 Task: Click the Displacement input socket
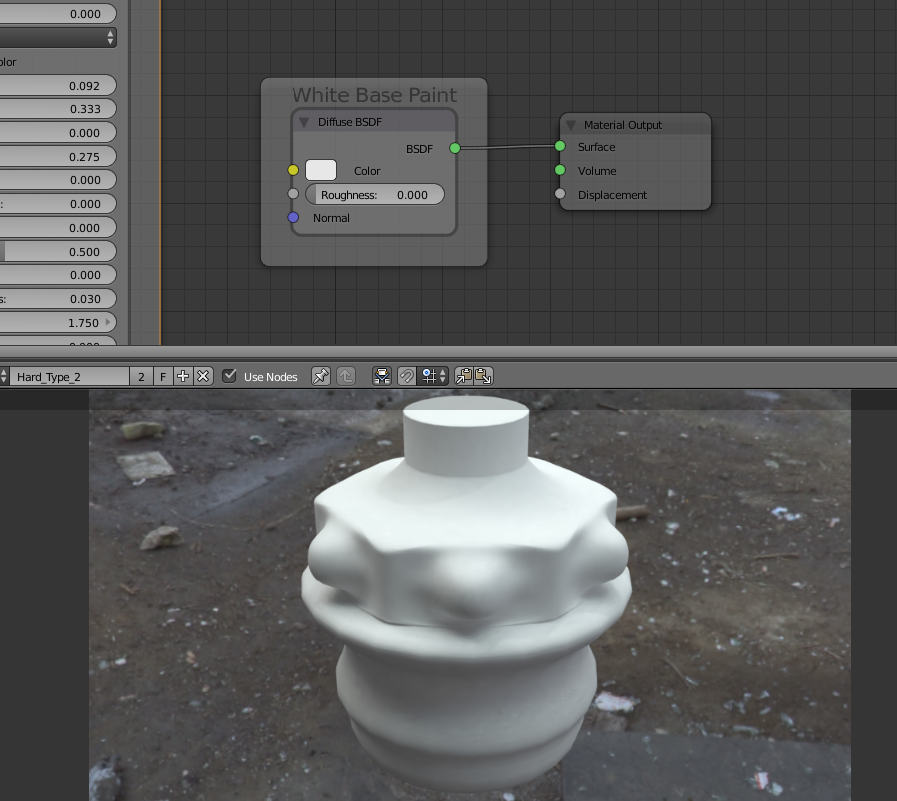pos(560,194)
